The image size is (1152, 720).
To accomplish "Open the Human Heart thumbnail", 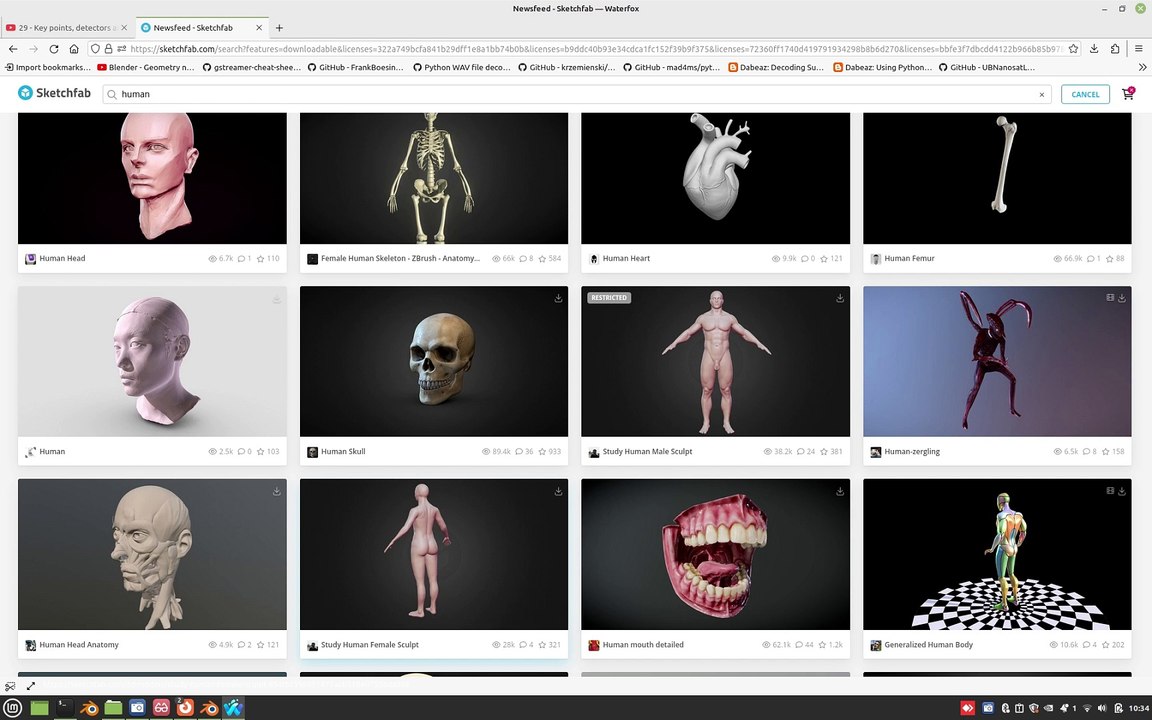I will click(x=716, y=178).
